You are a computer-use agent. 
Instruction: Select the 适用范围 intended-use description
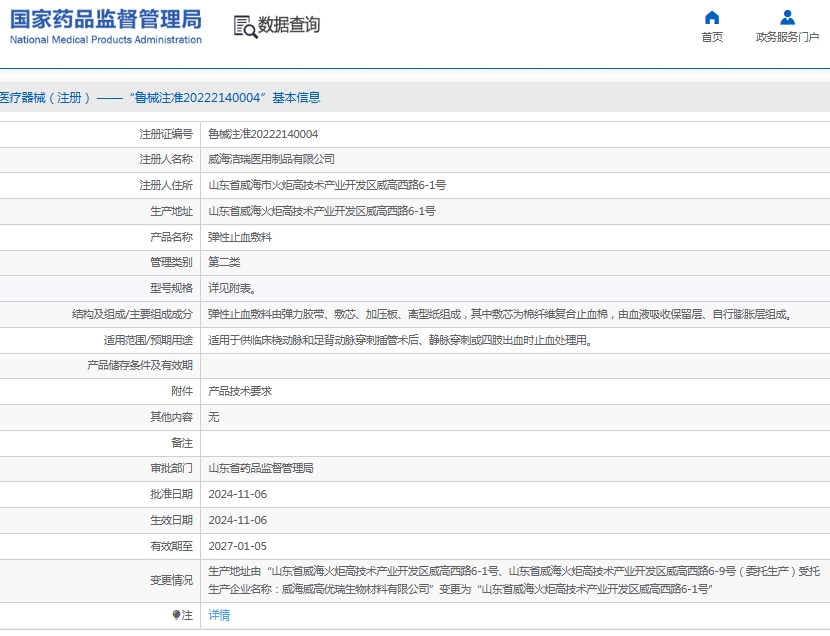(400, 340)
